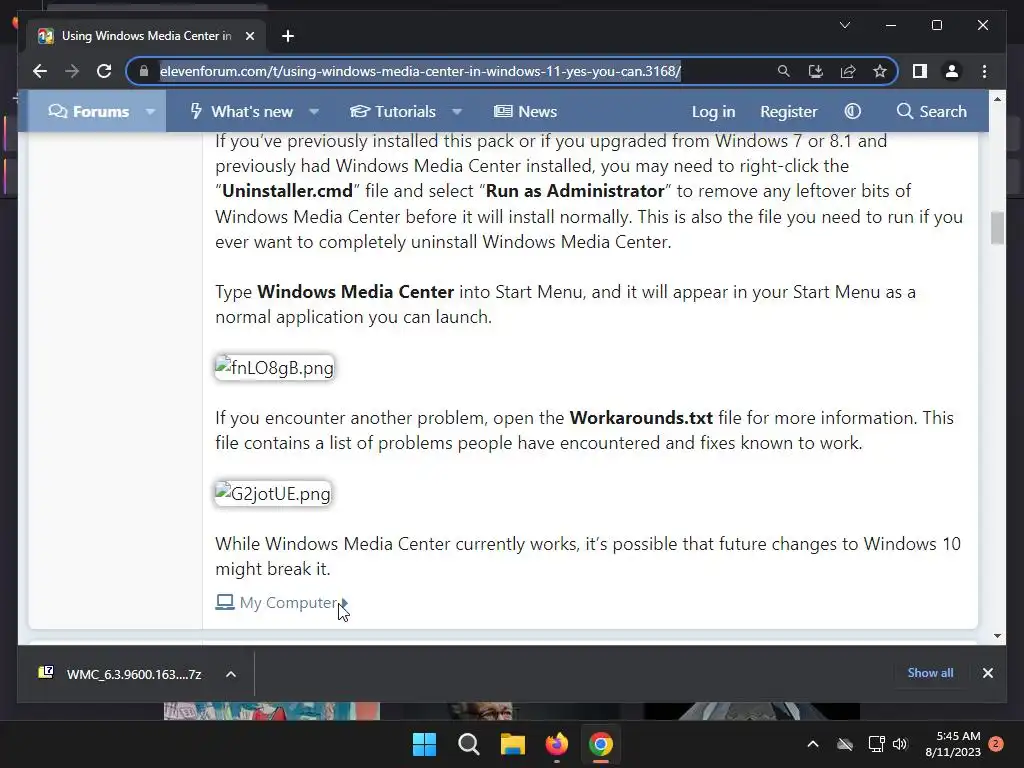The width and height of the screenshot is (1024, 768).
Task: Reload the elevenforum page
Action: 104,71
